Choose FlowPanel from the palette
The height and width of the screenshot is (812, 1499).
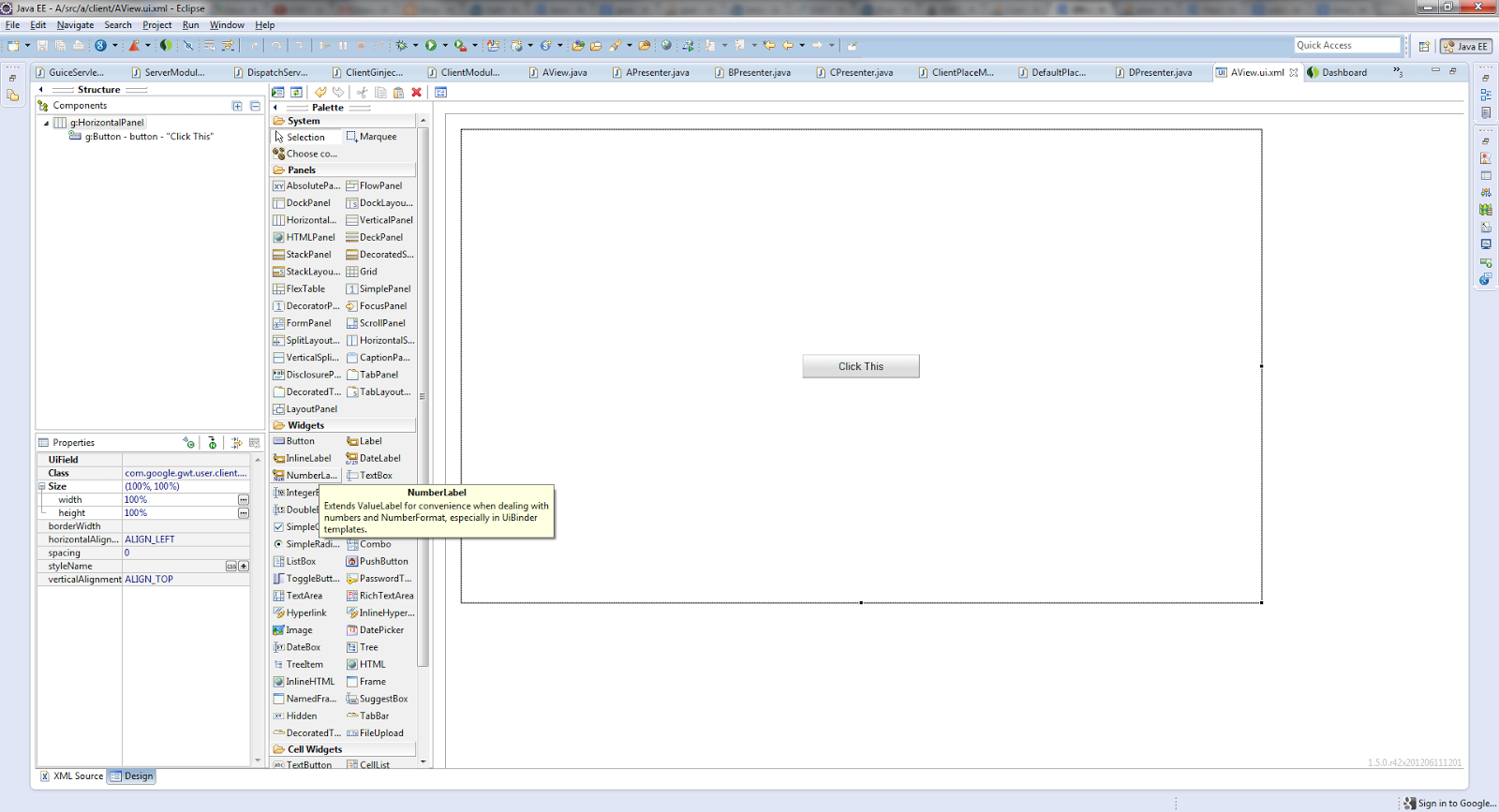click(x=374, y=186)
